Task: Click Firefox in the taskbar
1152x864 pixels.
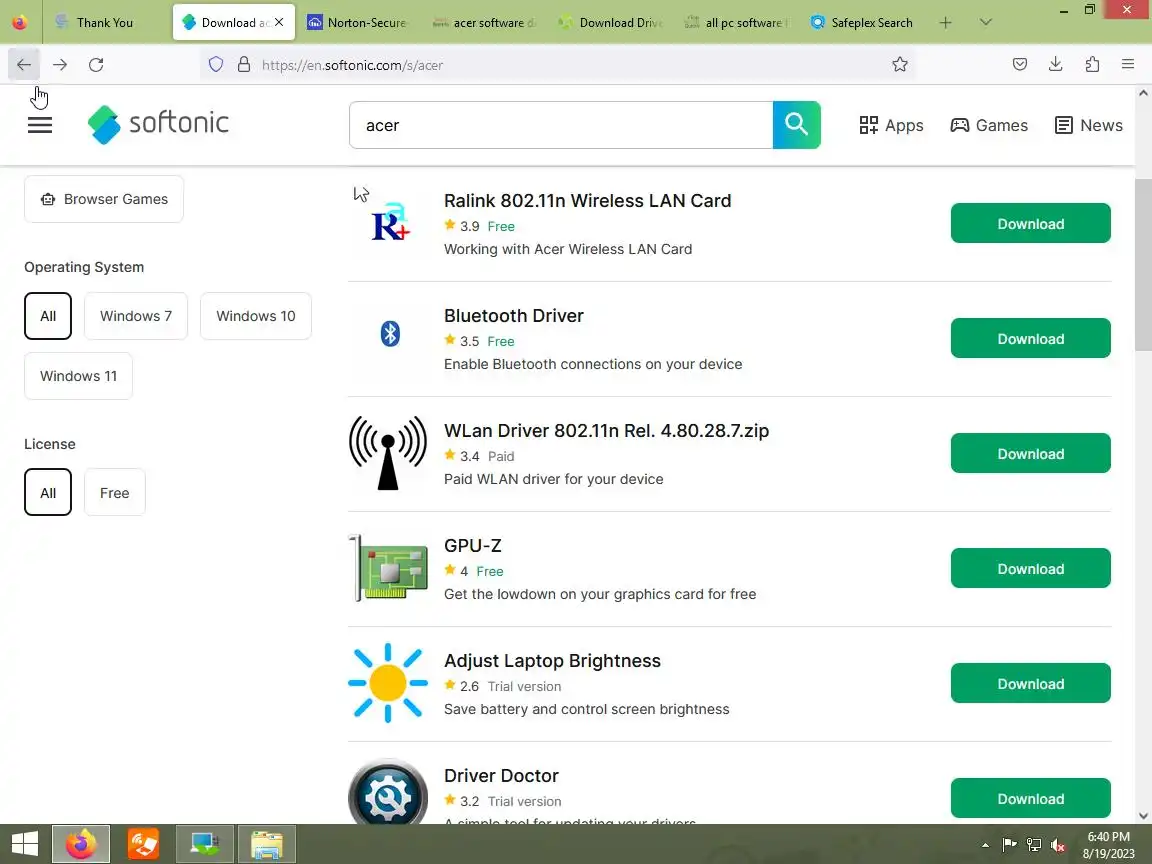Action: (81, 844)
